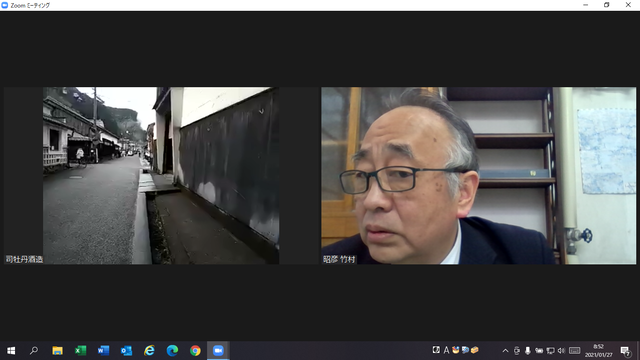
Task: Open Microsoft Edge from taskbar
Action: (x=172, y=351)
